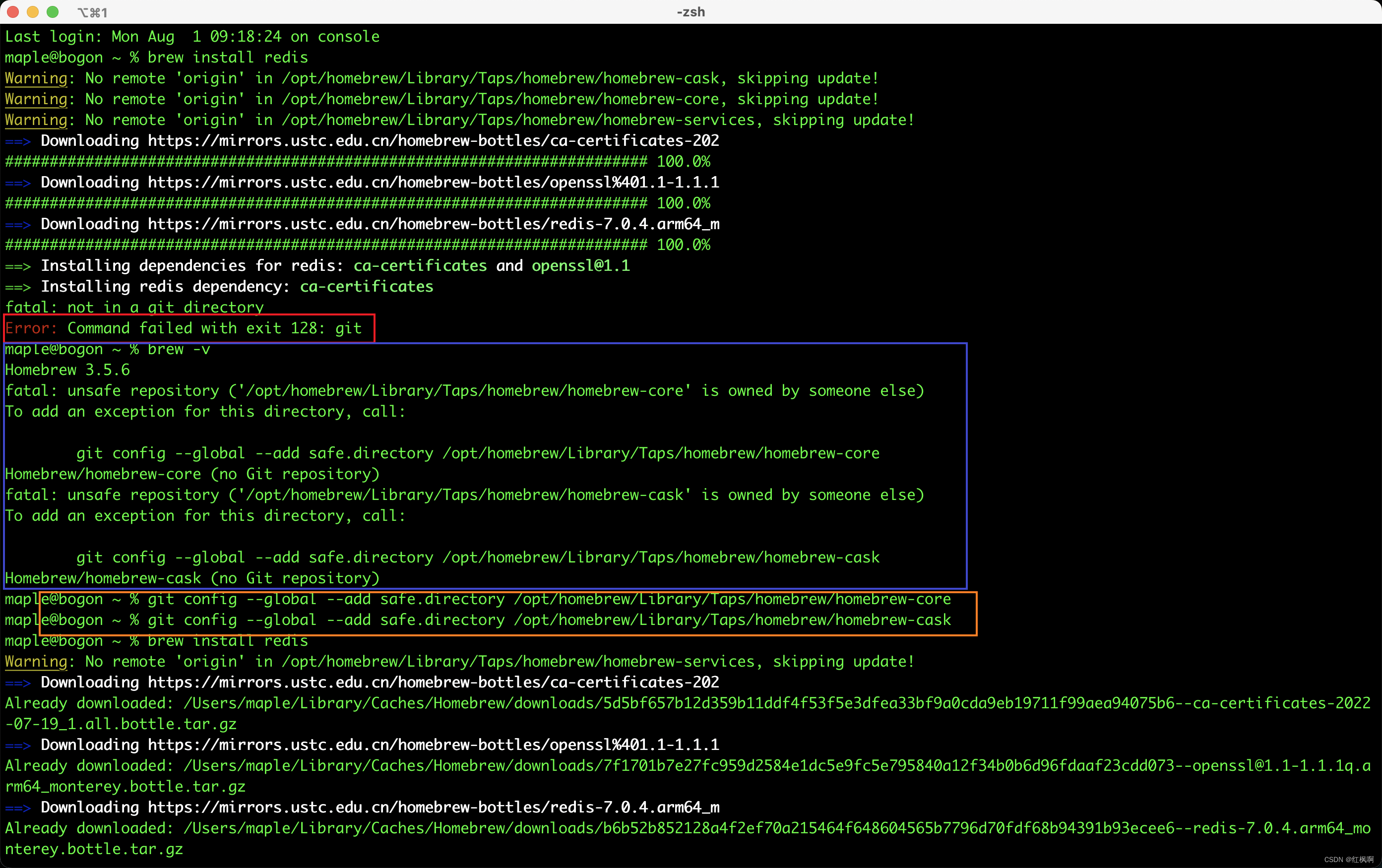Click the ⌥⌘1 shortcut indicator in title bar

[x=93, y=12]
